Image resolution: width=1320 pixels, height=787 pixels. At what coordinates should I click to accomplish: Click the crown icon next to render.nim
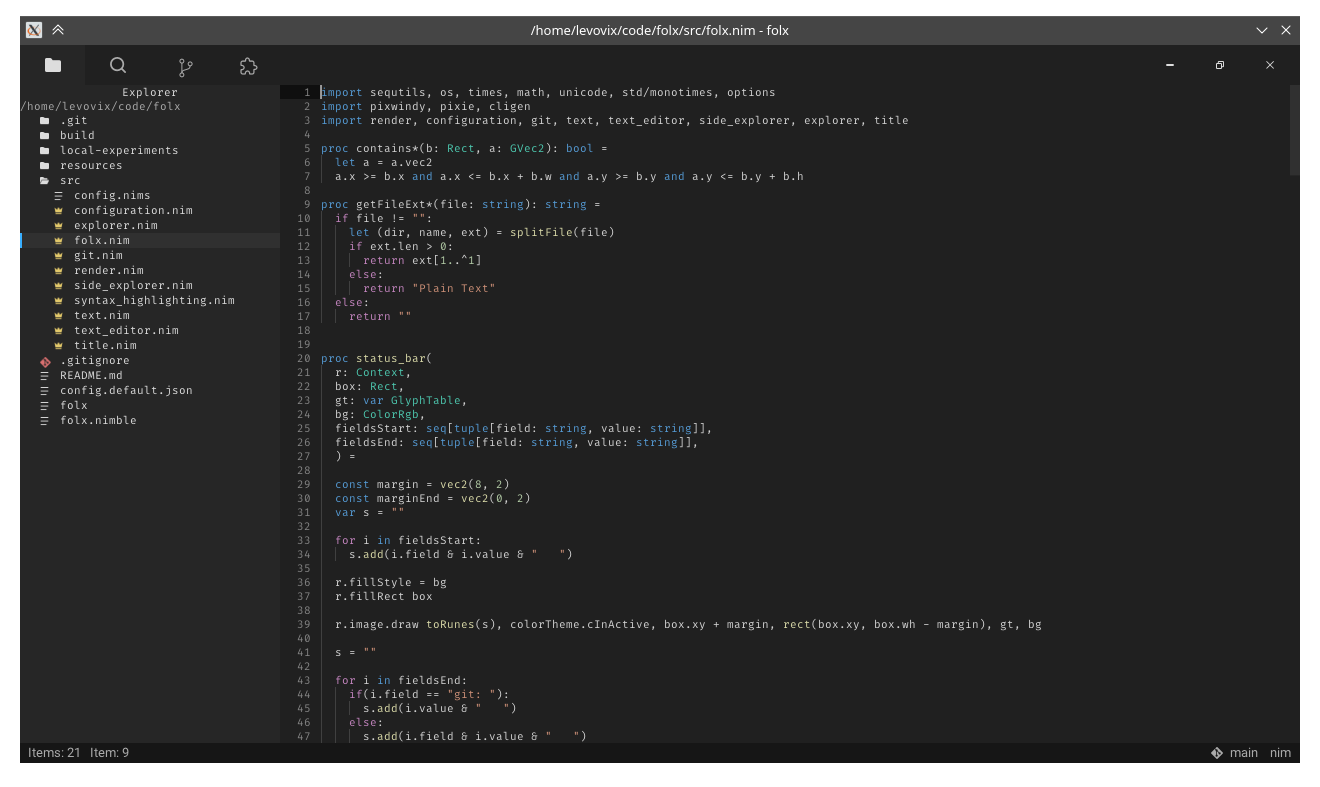tap(59, 271)
